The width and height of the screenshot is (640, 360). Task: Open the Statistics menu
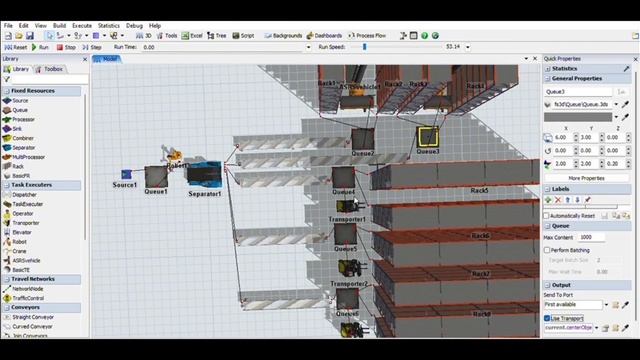point(109,26)
